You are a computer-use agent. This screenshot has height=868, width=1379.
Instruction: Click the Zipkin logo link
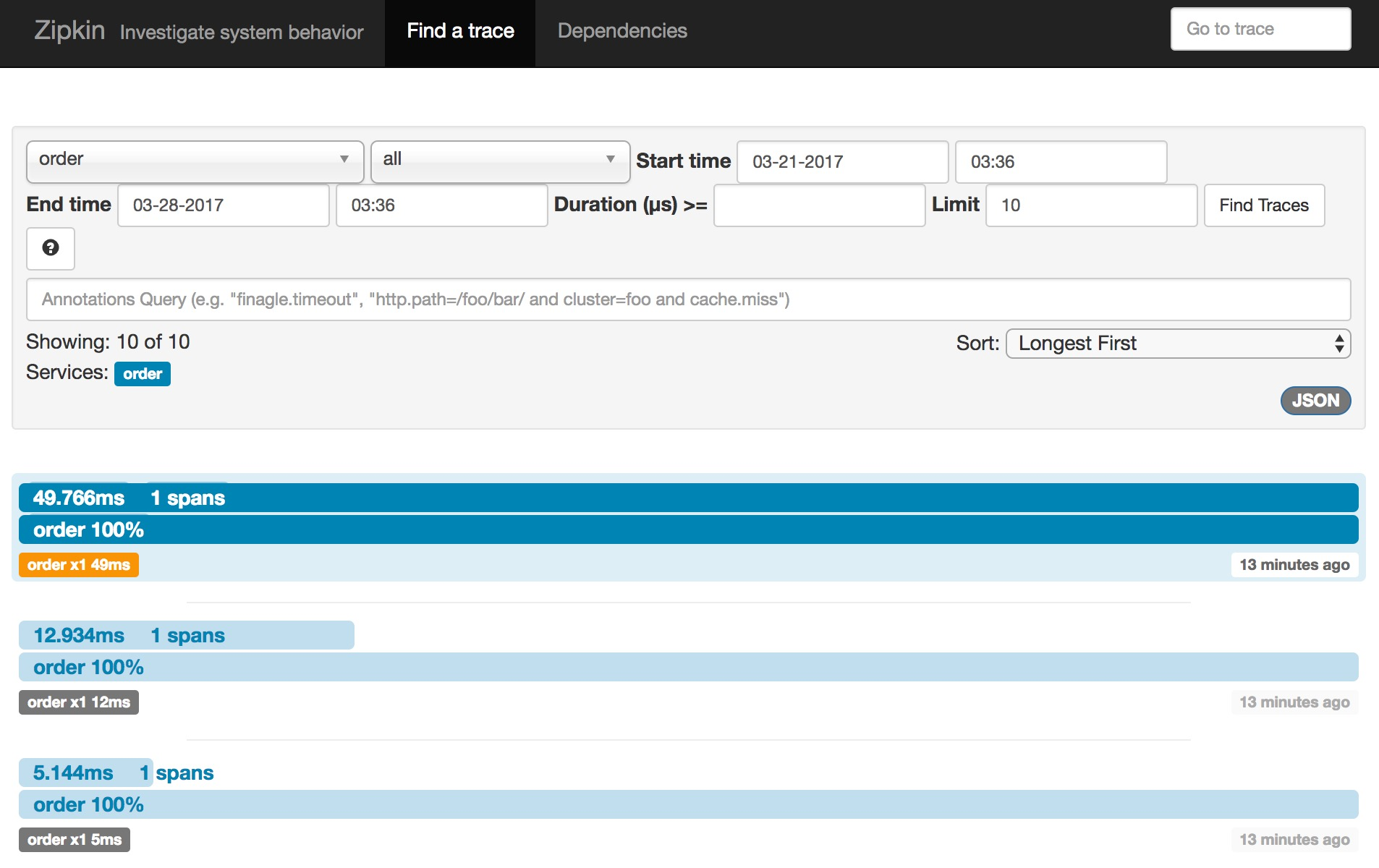click(x=69, y=30)
